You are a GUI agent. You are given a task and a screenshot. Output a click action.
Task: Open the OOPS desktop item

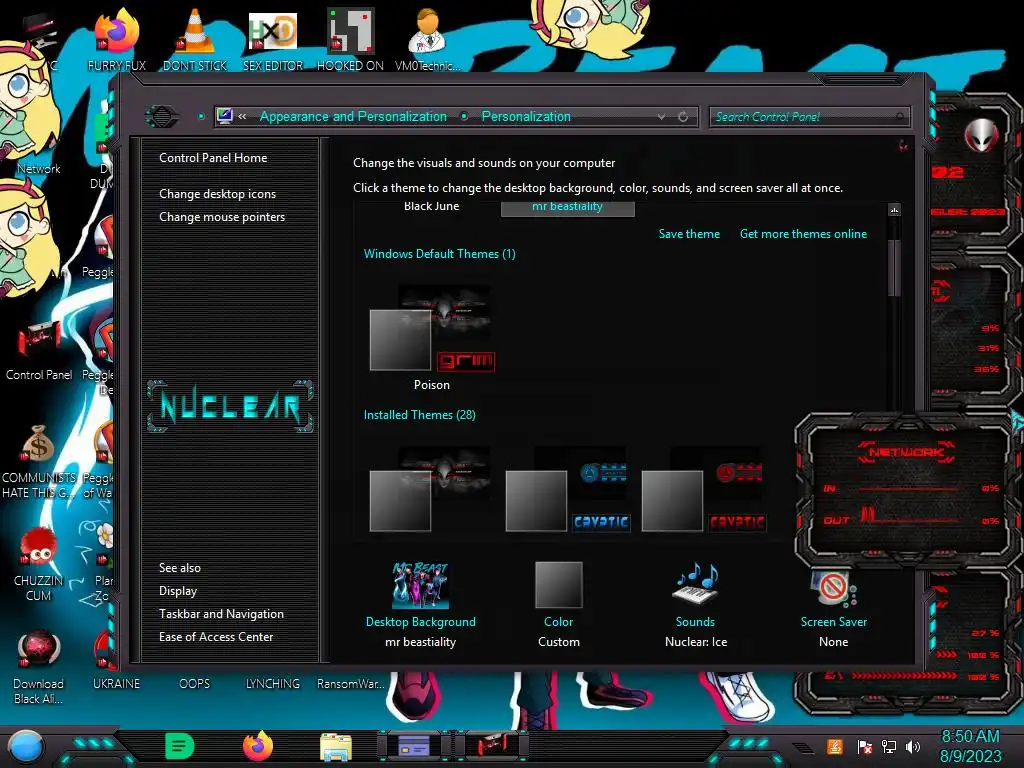(195, 684)
